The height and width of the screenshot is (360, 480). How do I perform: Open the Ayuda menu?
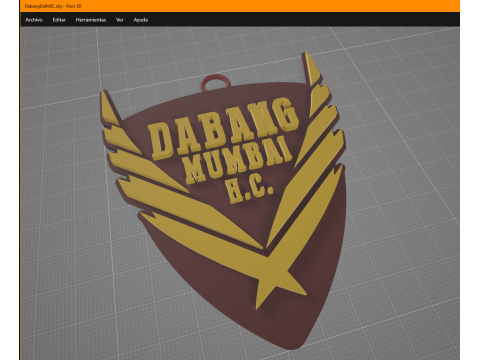click(x=141, y=20)
